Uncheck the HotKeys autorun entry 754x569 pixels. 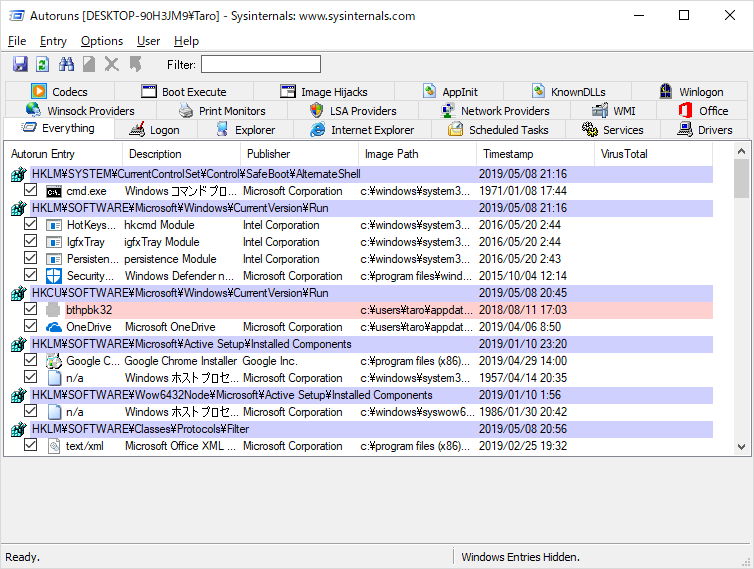(30, 224)
